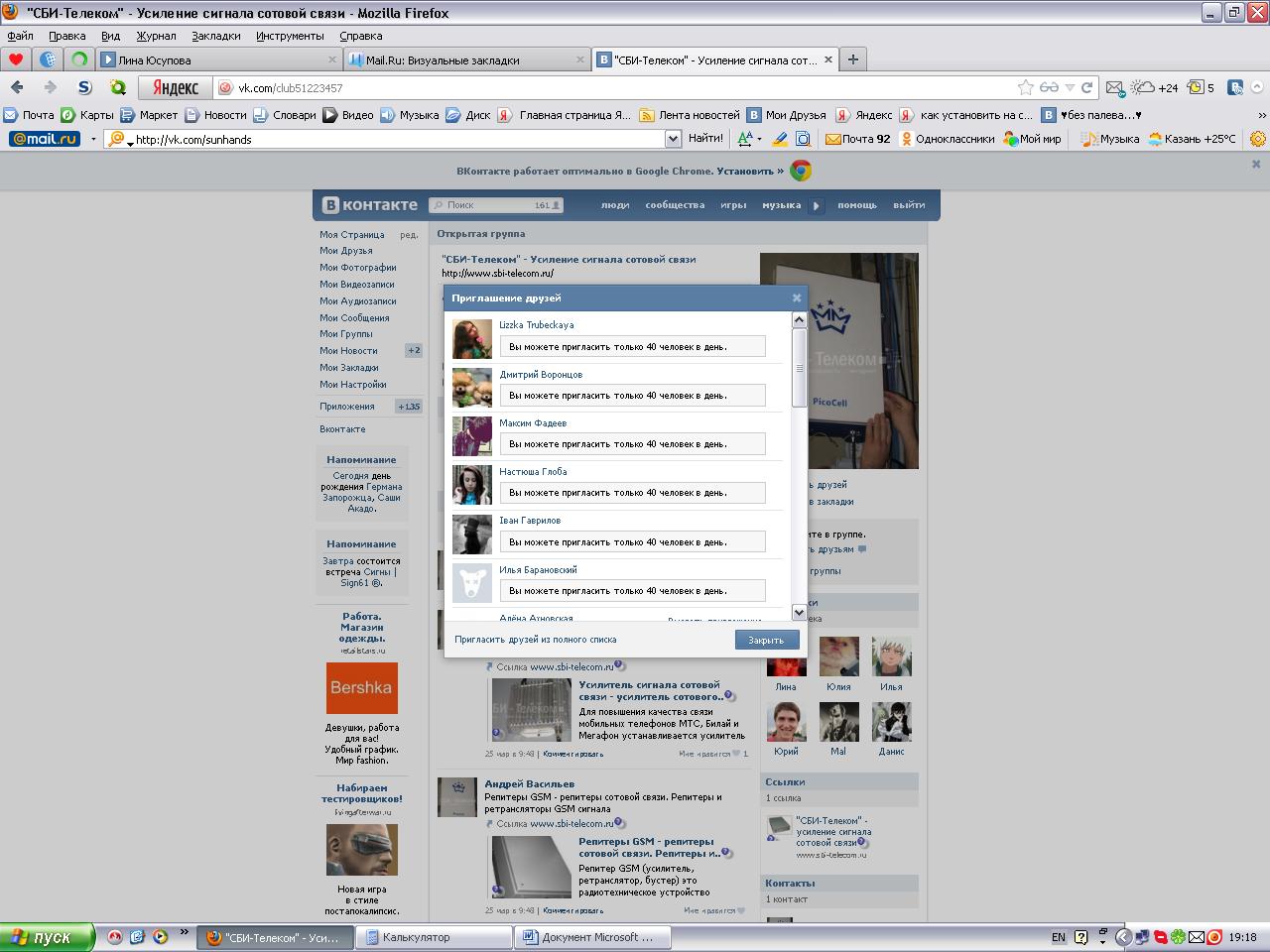Image resolution: width=1270 pixels, height=952 pixels.
Task: Click the Закрыть button in dialog
Action: click(766, 640)
